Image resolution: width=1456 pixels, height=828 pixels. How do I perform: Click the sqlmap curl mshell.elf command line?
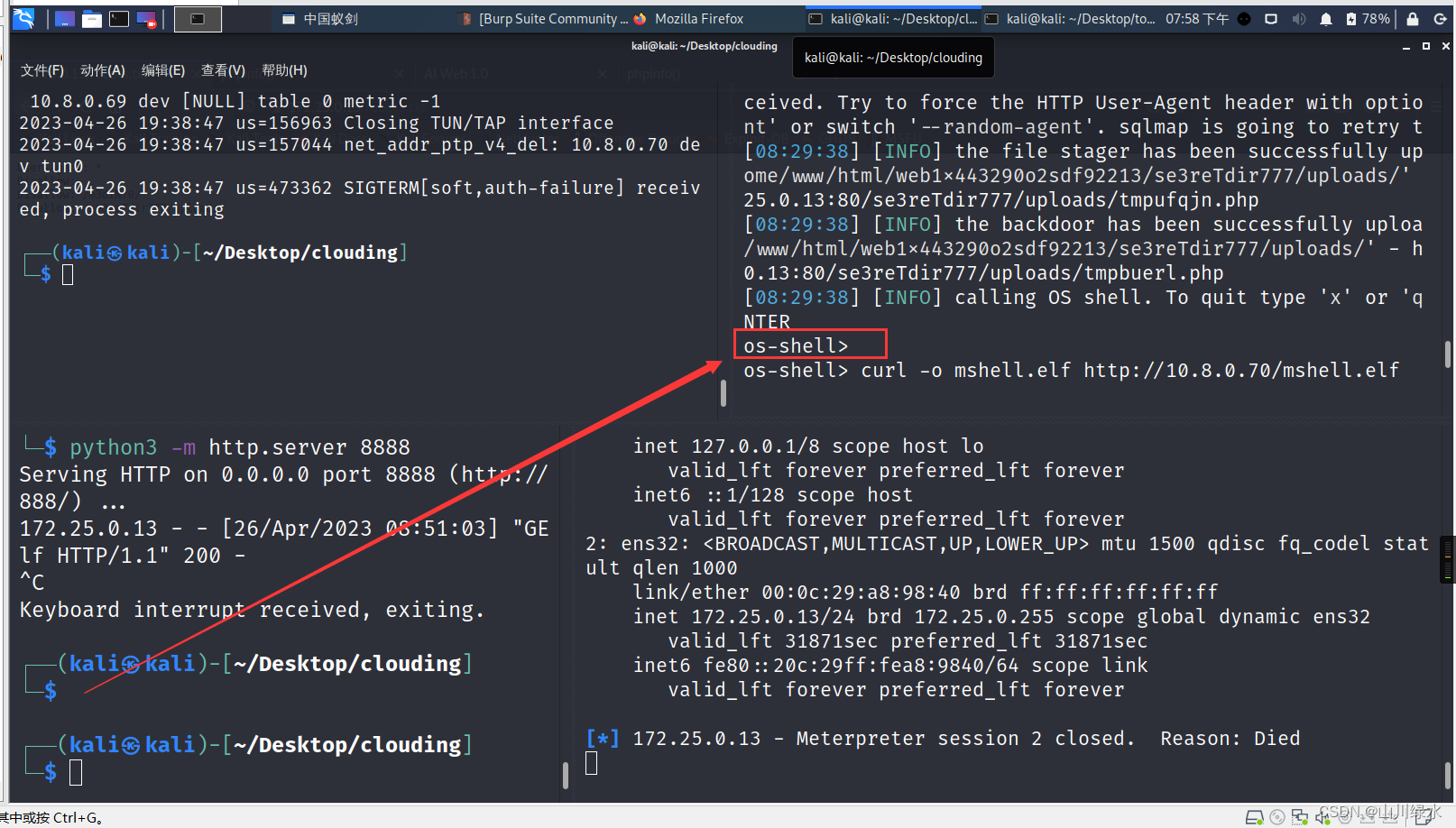(1071, 371)
